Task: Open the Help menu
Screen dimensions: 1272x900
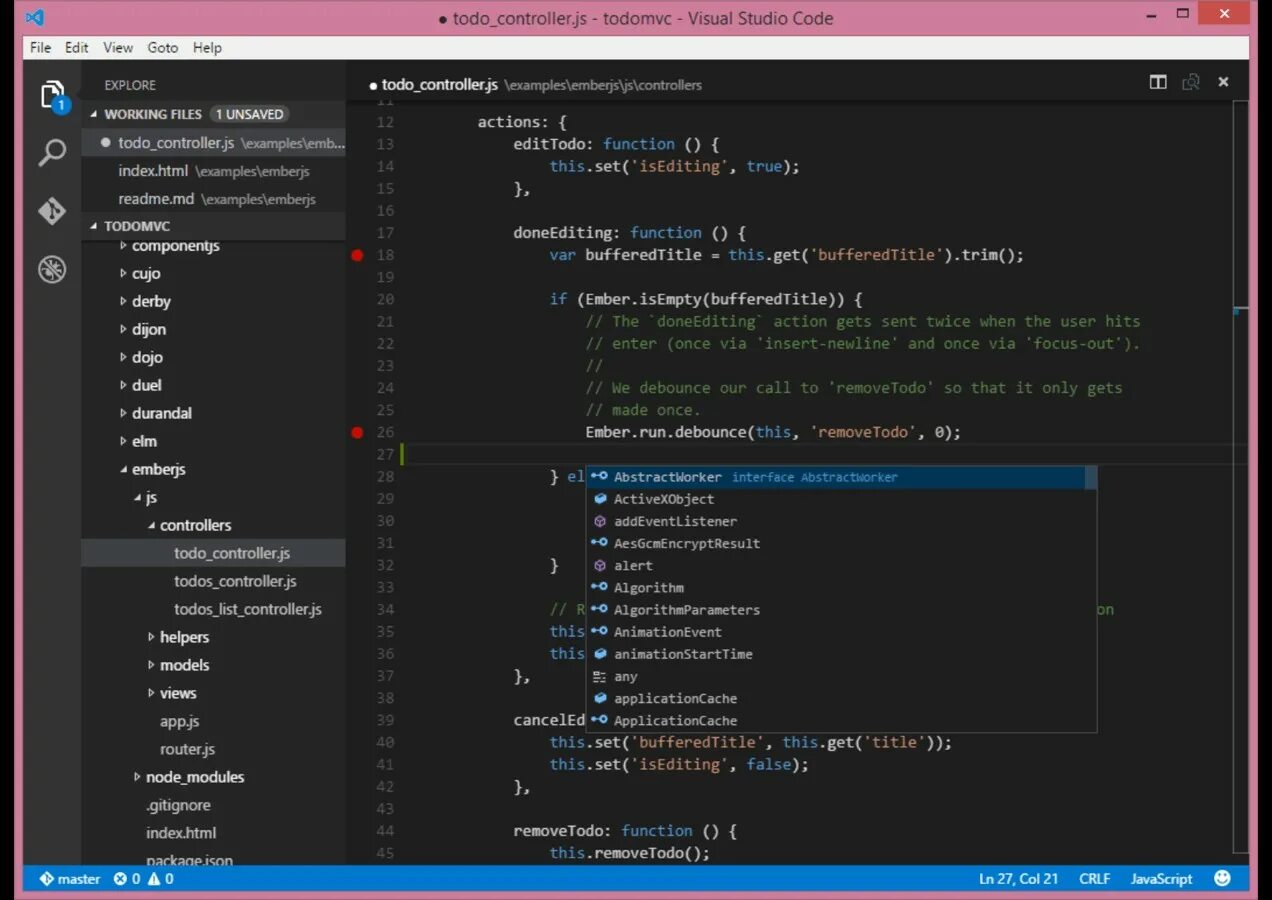Action: 207,47
